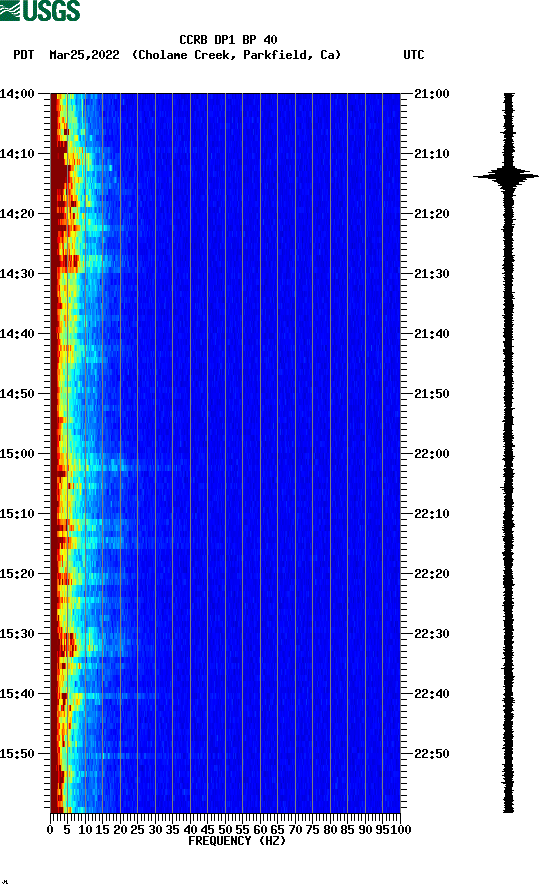Click the 50 Hz frequency axis tick label
Image resolution: width=552 pixels, height=893 pixels.
[225, 830]
